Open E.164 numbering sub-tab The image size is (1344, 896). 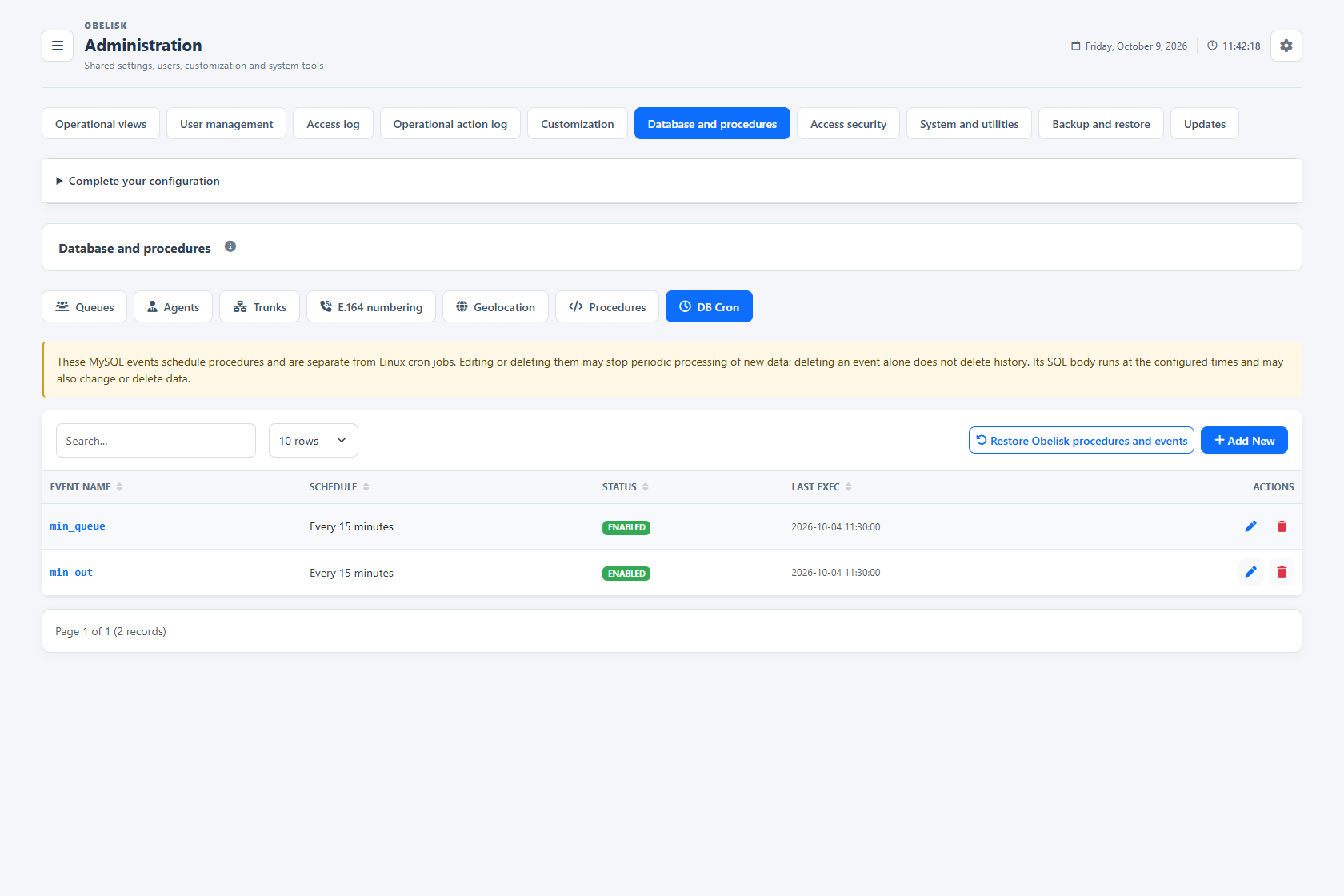pyautogui.click(x=371, y=306)
